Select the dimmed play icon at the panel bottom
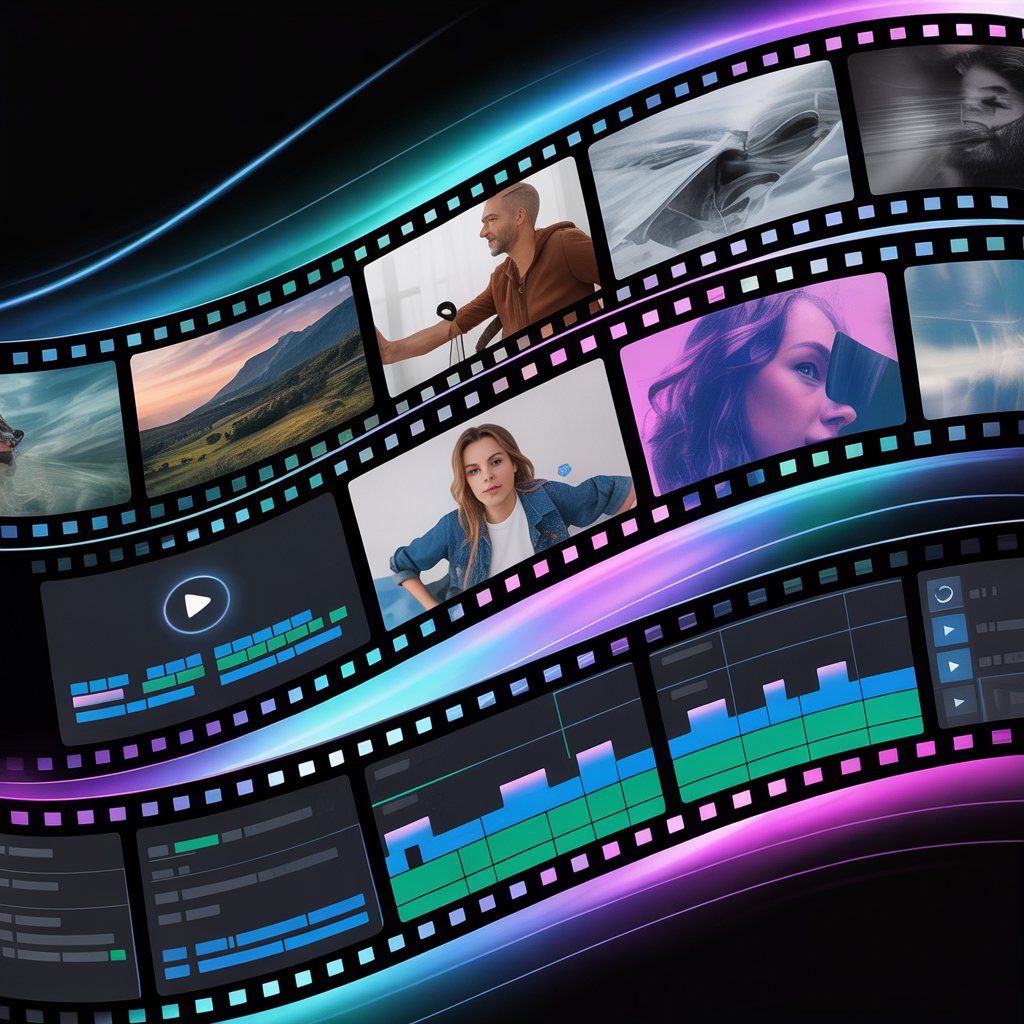 (x=958, y=700)
